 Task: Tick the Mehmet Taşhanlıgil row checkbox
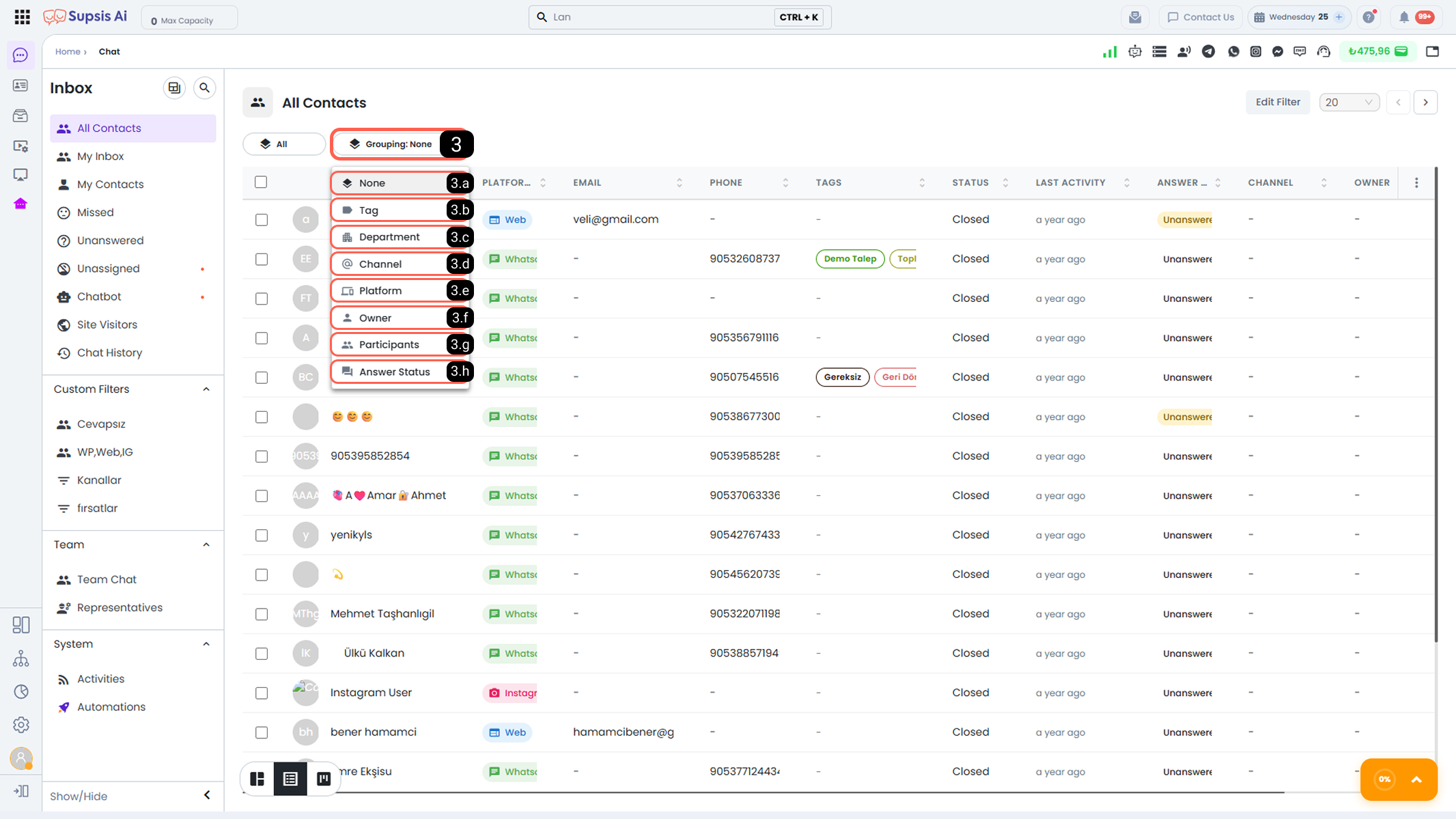coord(262,614)
